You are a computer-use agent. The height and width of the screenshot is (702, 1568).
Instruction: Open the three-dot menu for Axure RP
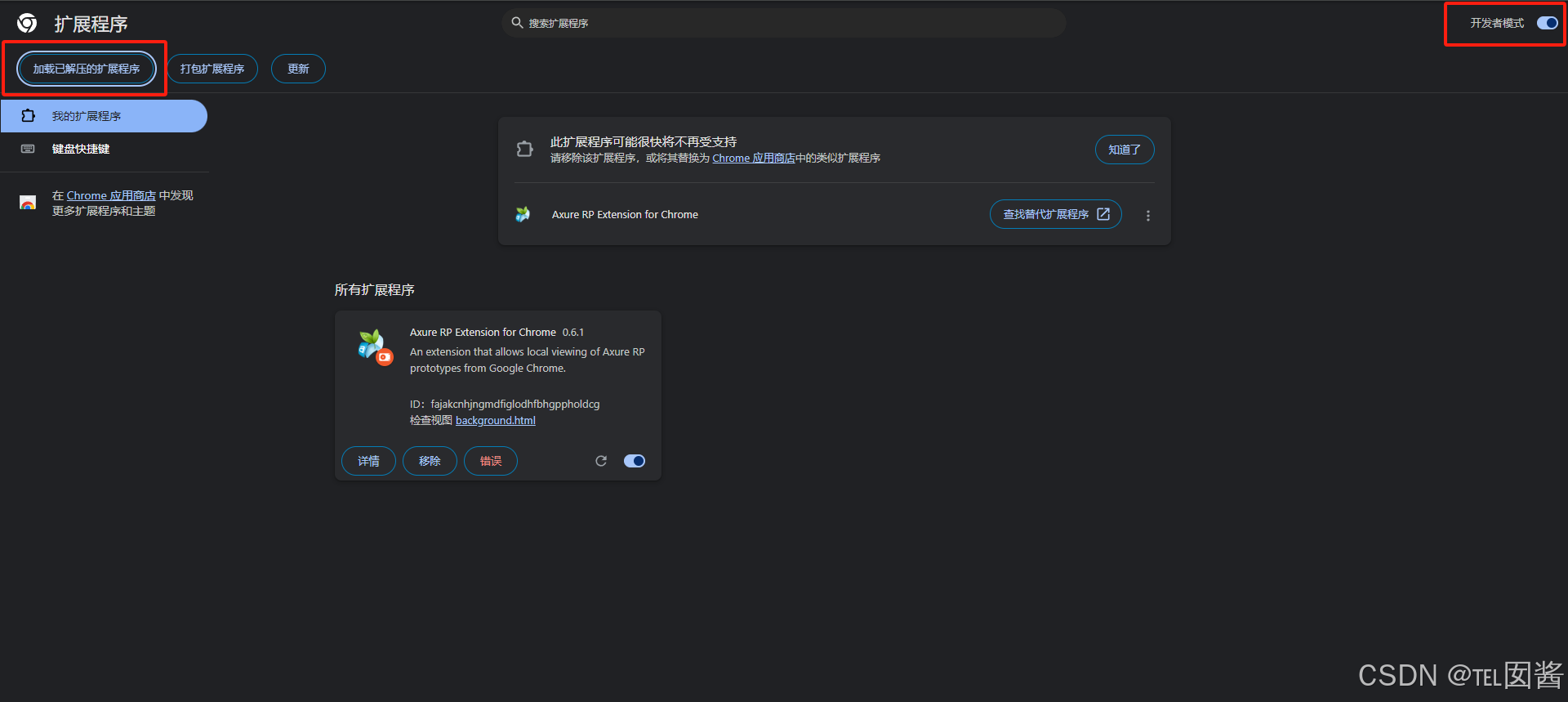pos(1148,216)
